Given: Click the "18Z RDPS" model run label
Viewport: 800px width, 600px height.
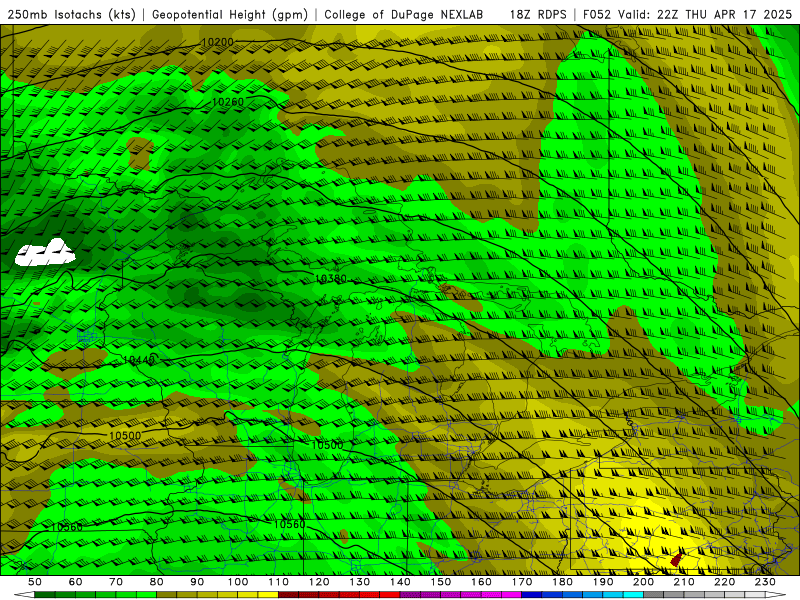Looking at the screenshot, I should click(x=538, y=15).
